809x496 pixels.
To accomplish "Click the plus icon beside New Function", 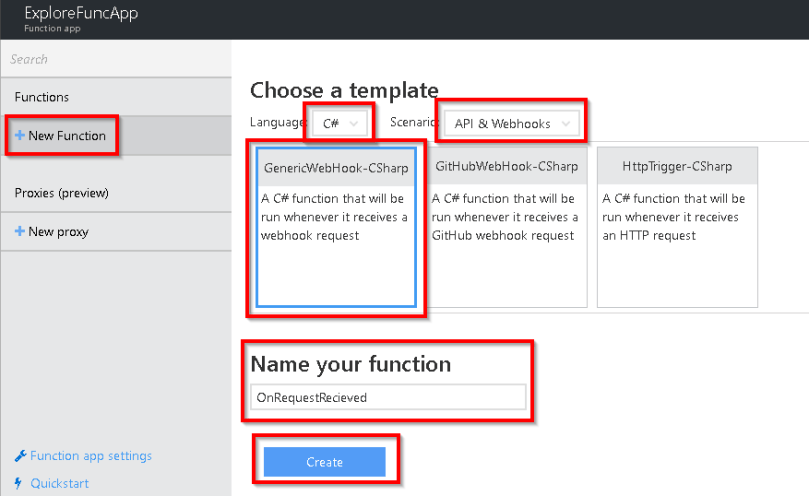I will point(20,135).
